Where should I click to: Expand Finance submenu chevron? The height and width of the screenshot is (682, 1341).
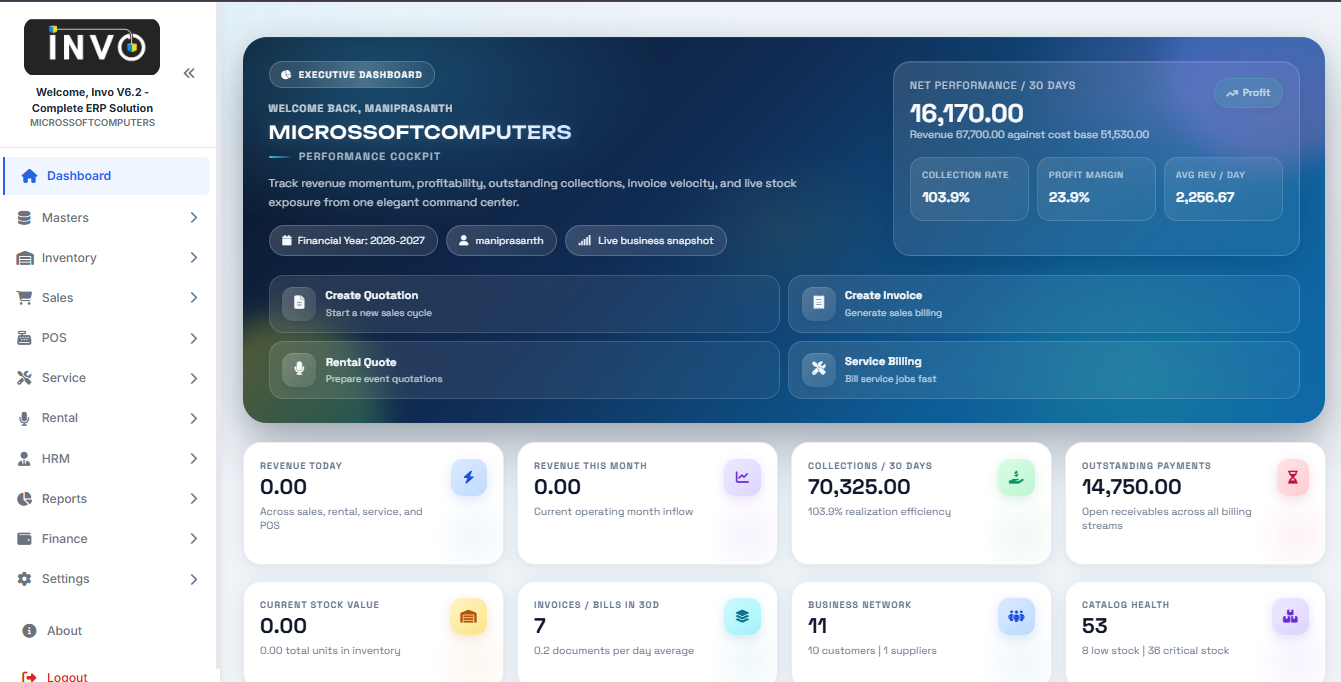(x=193, y=539)
